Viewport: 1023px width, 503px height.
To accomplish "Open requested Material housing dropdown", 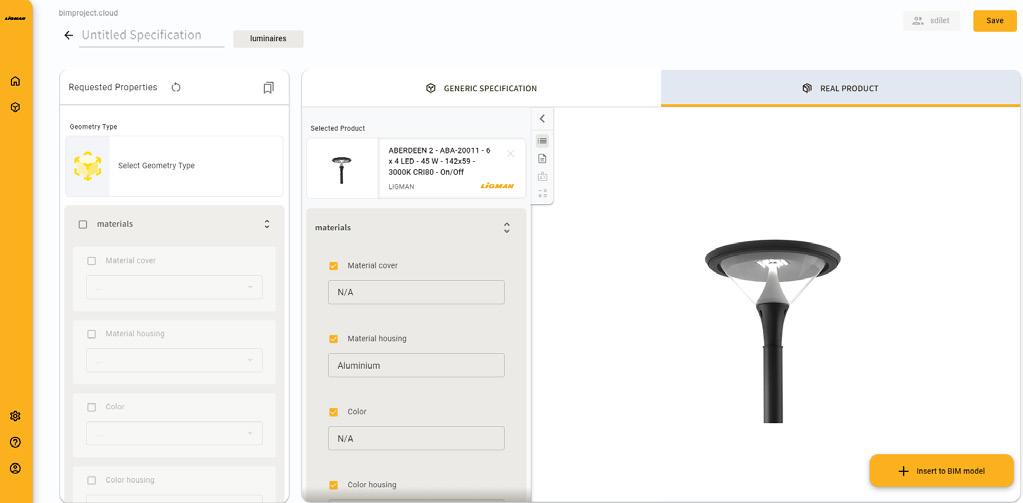I will click(x=174, y=360).
